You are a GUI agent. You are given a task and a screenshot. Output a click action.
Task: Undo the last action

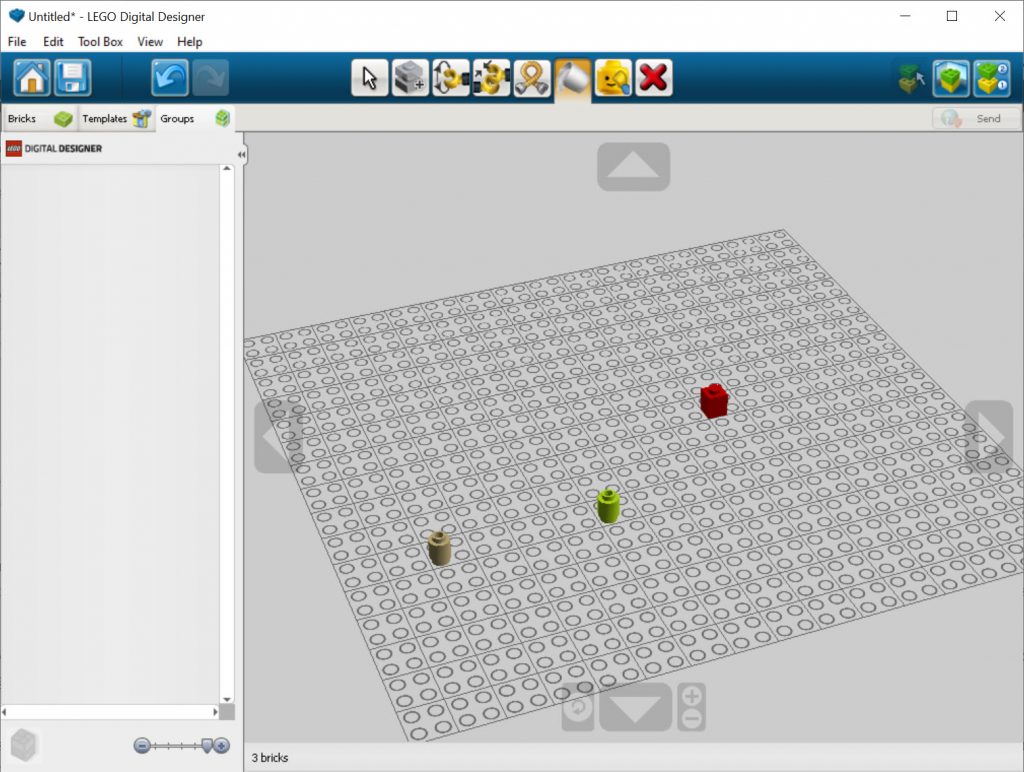click(x=170, y=78)
